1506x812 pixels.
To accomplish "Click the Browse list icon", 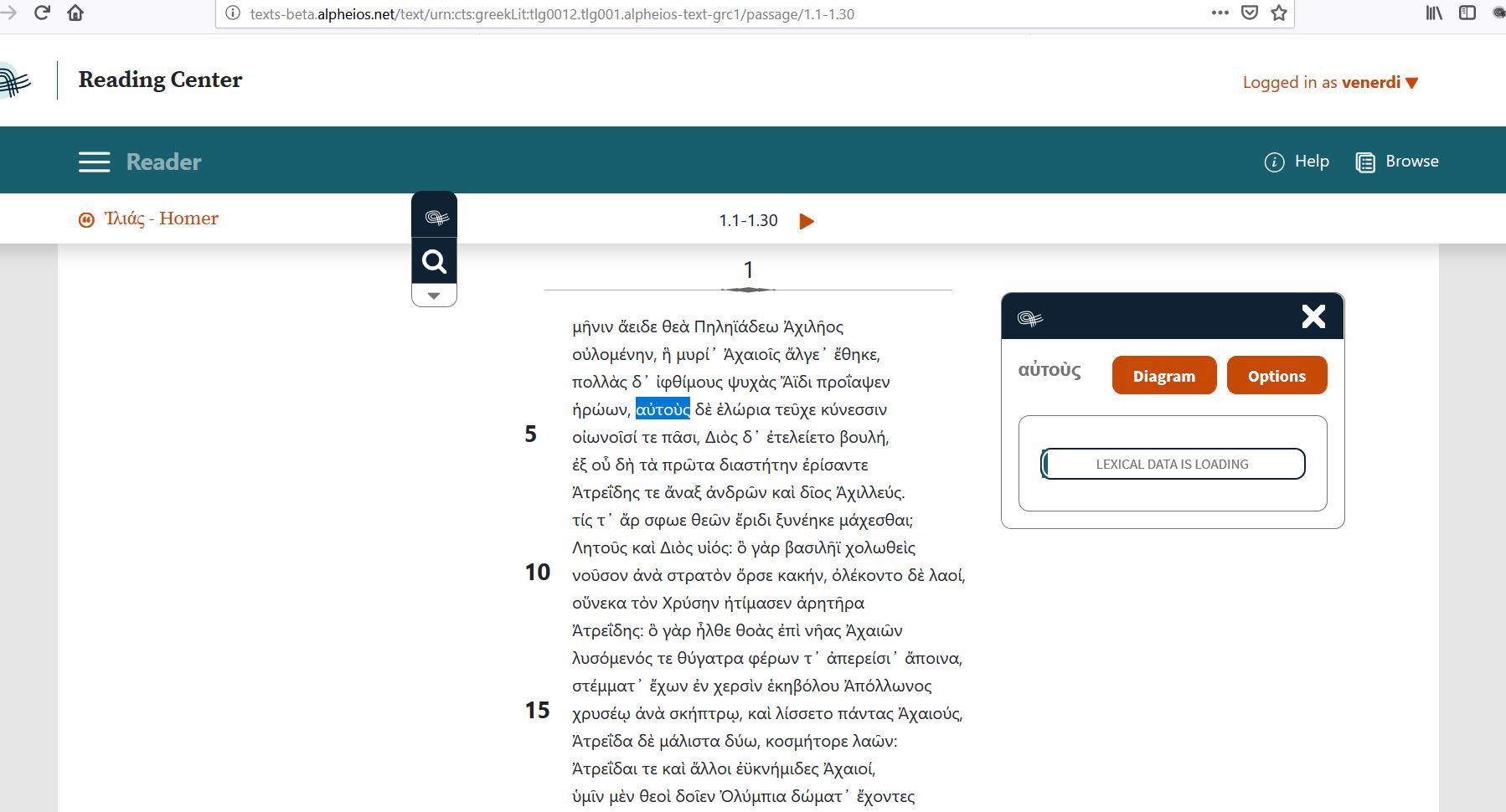I will (1365, 162).
